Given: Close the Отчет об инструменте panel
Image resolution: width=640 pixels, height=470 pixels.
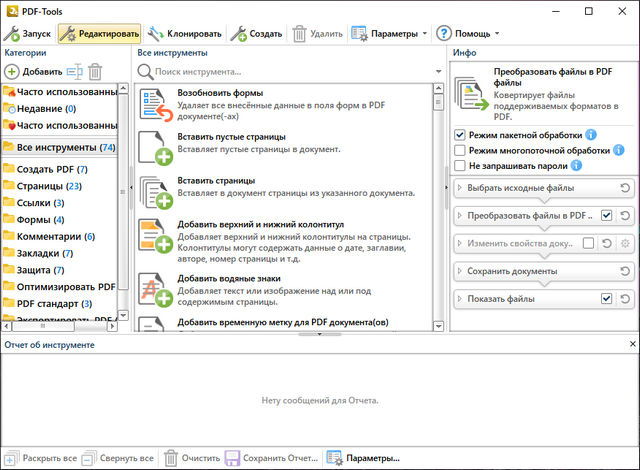Looking at the screenshot, I should [630, 344].
